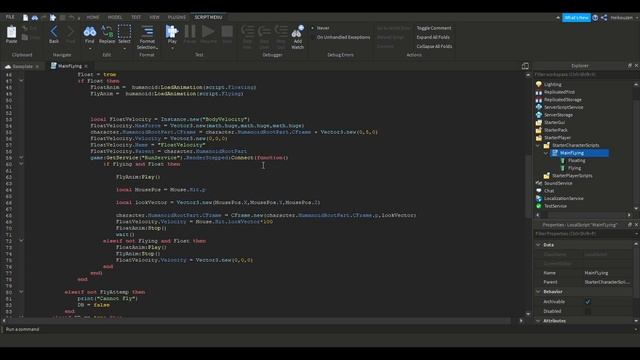Click the undo arrow in quick access bar
640x360 pixels.
tap(71, 18)
